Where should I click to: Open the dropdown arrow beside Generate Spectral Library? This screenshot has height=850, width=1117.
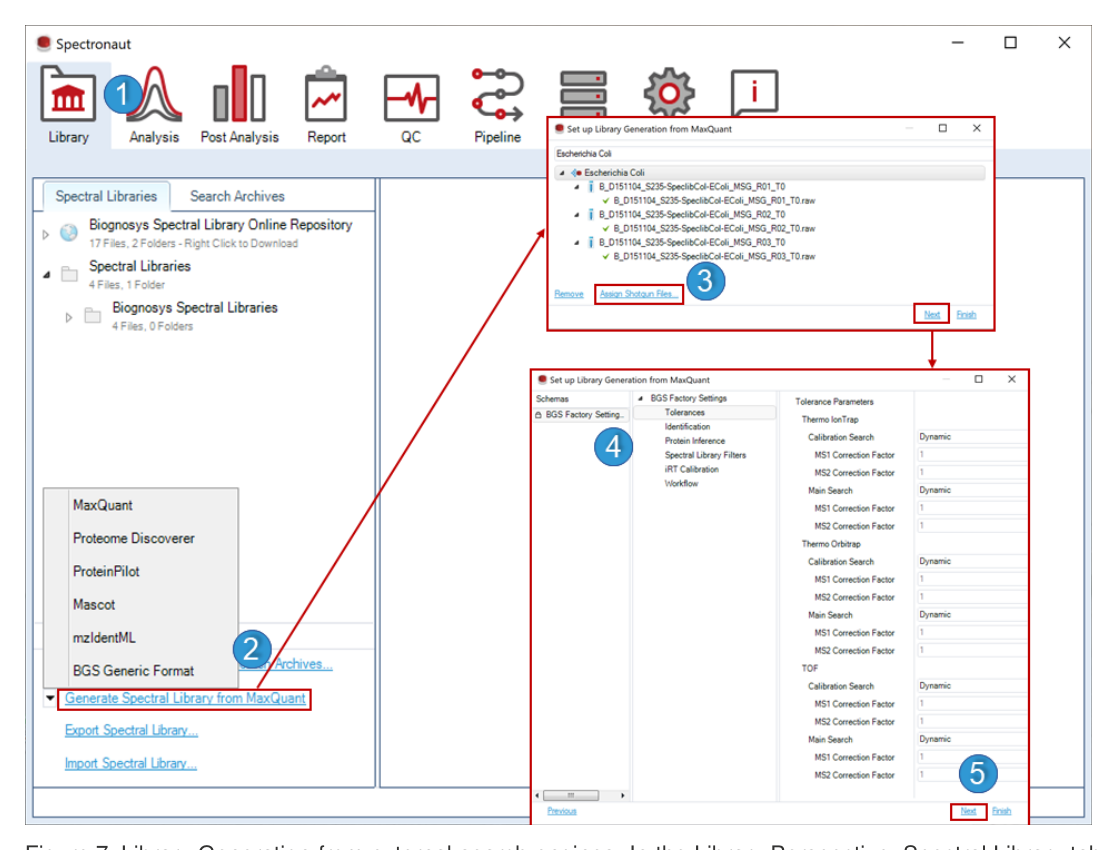tap(50, 698)
